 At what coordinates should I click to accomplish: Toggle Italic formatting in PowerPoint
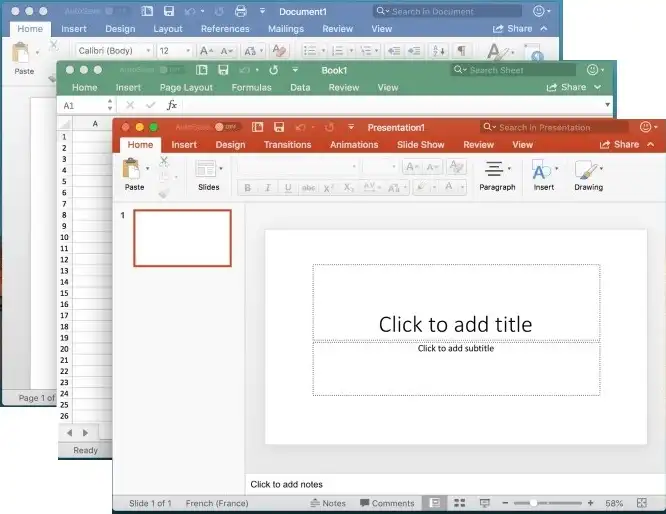268,187
